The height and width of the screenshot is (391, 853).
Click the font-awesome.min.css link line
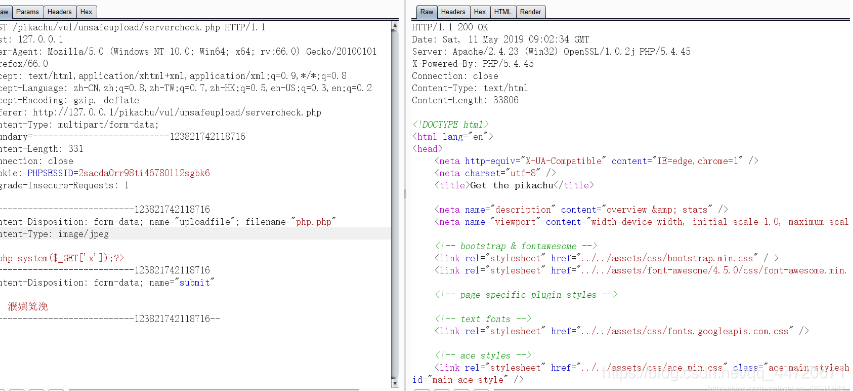coord(642,270)
